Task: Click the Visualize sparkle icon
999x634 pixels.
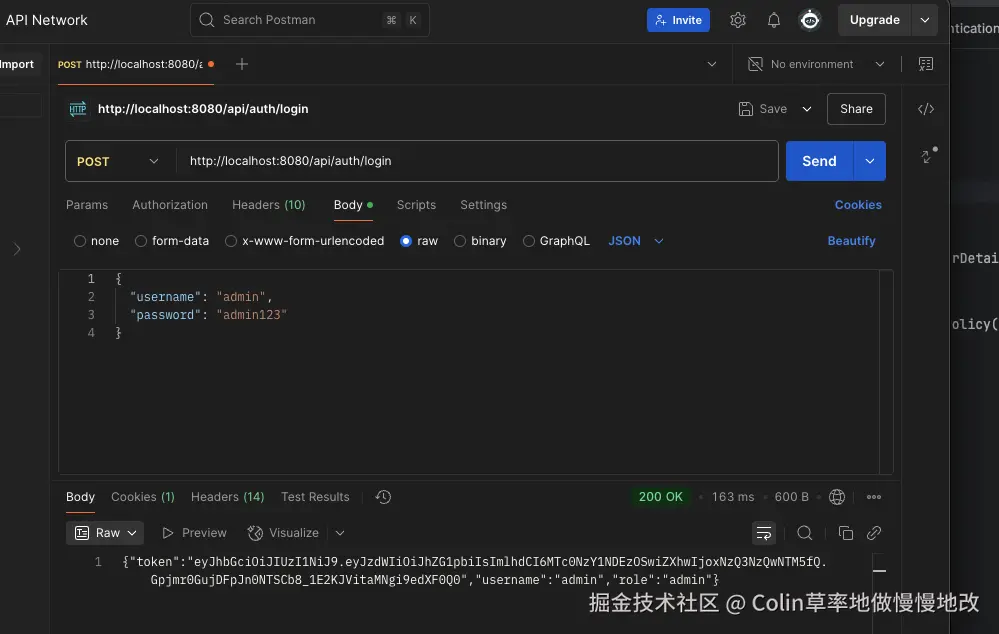Action: (255, 533)
